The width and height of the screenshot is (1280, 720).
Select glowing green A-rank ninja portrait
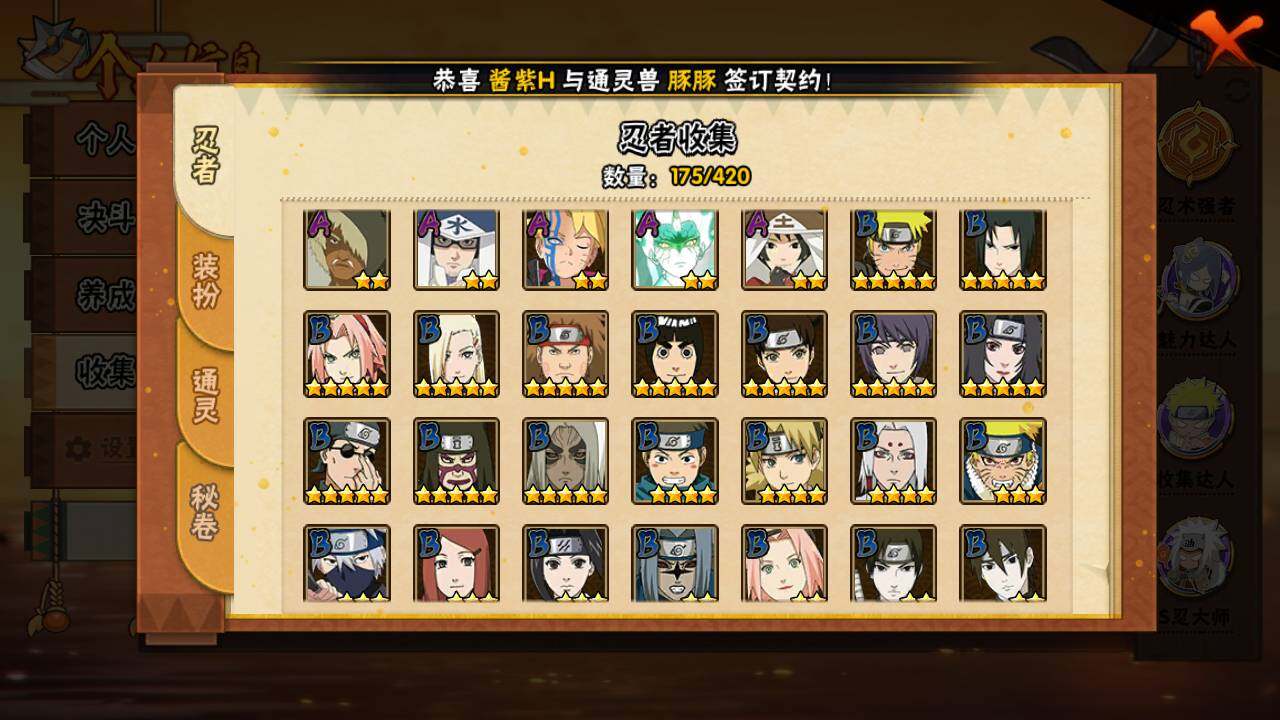click(675, 248)
